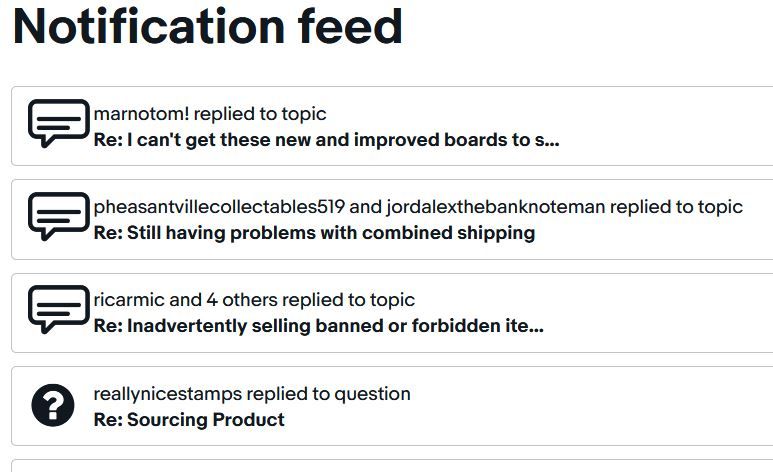Open 'Re: Inadvertently selling banned or forbidden ite...' topic

[x=318, y=326]
